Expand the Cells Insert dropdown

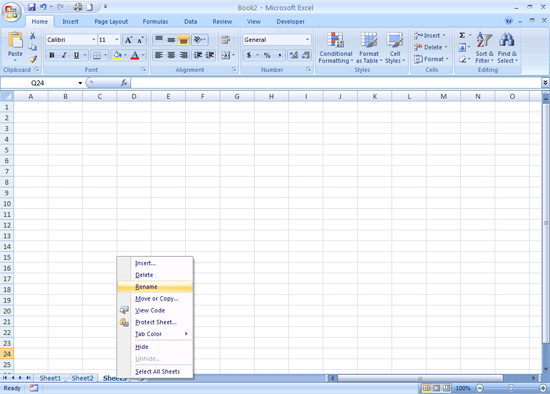[444, 35]
